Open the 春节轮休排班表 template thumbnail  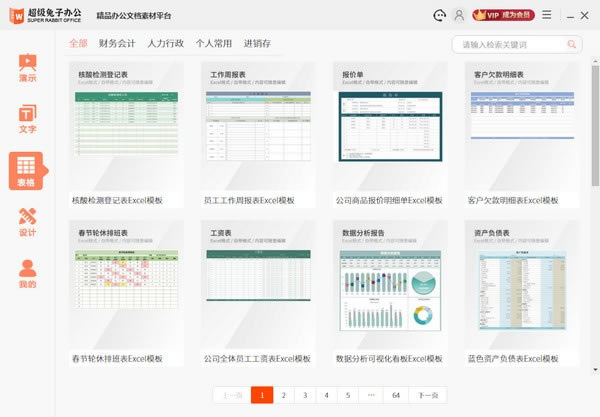126,285
